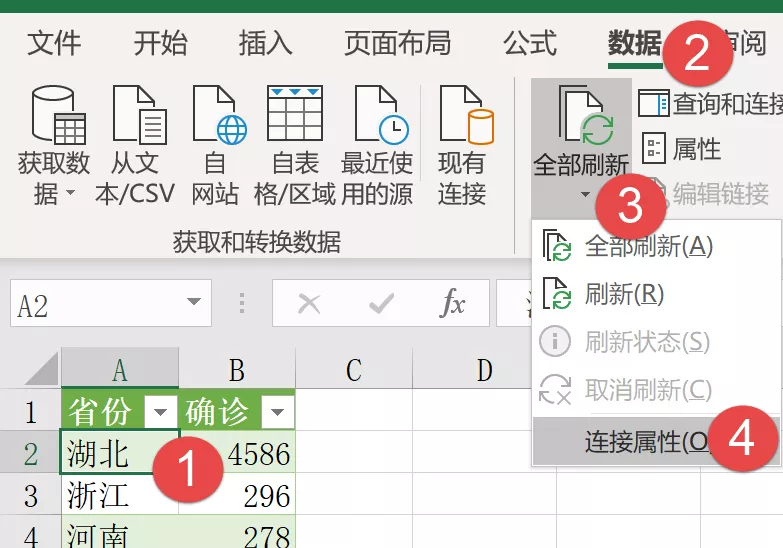The image size is (783, 548).
Task: Open the Name Box dropdown arrow
Action: [194, 302]
